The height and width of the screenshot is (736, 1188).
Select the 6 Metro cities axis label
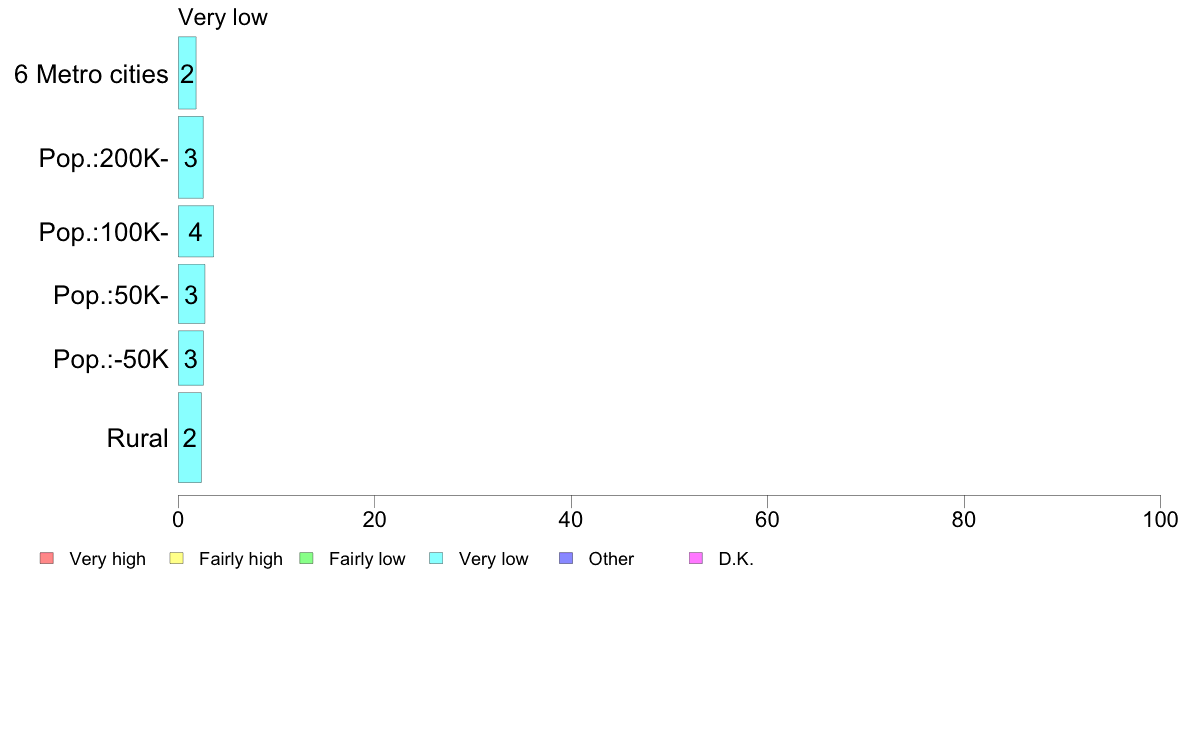(x=91, y=74)
